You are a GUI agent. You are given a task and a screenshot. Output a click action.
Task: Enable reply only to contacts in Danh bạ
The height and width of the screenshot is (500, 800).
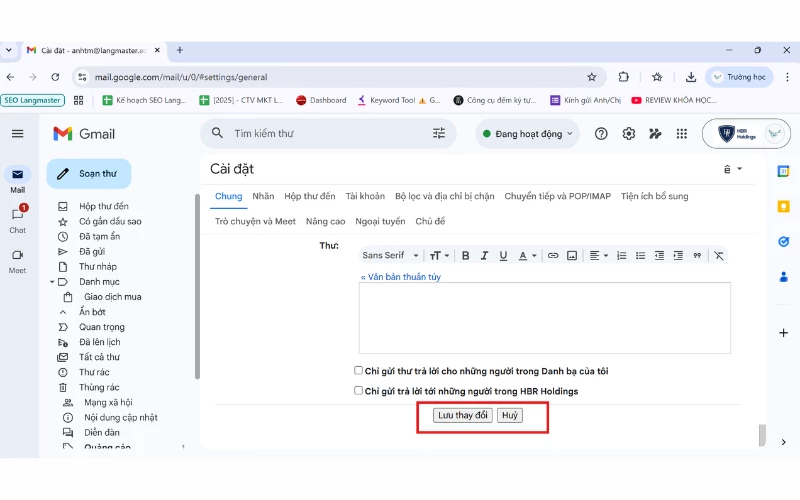point(359,370)
